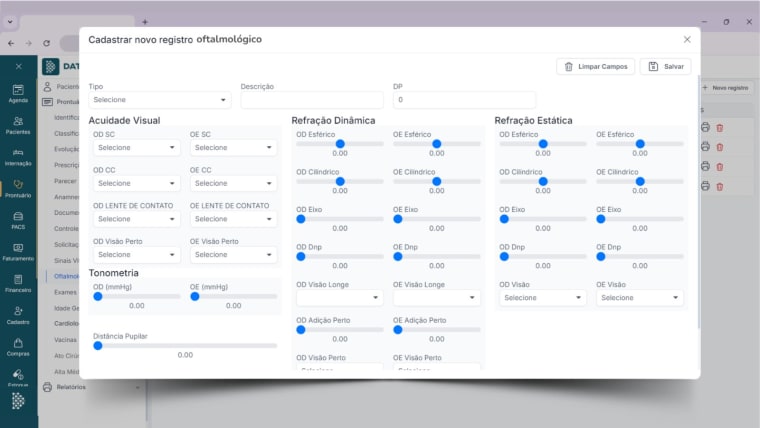Viewport: 760px width, 428px height.
Task: Click the DP input field
Action: [x=464, y=100]
